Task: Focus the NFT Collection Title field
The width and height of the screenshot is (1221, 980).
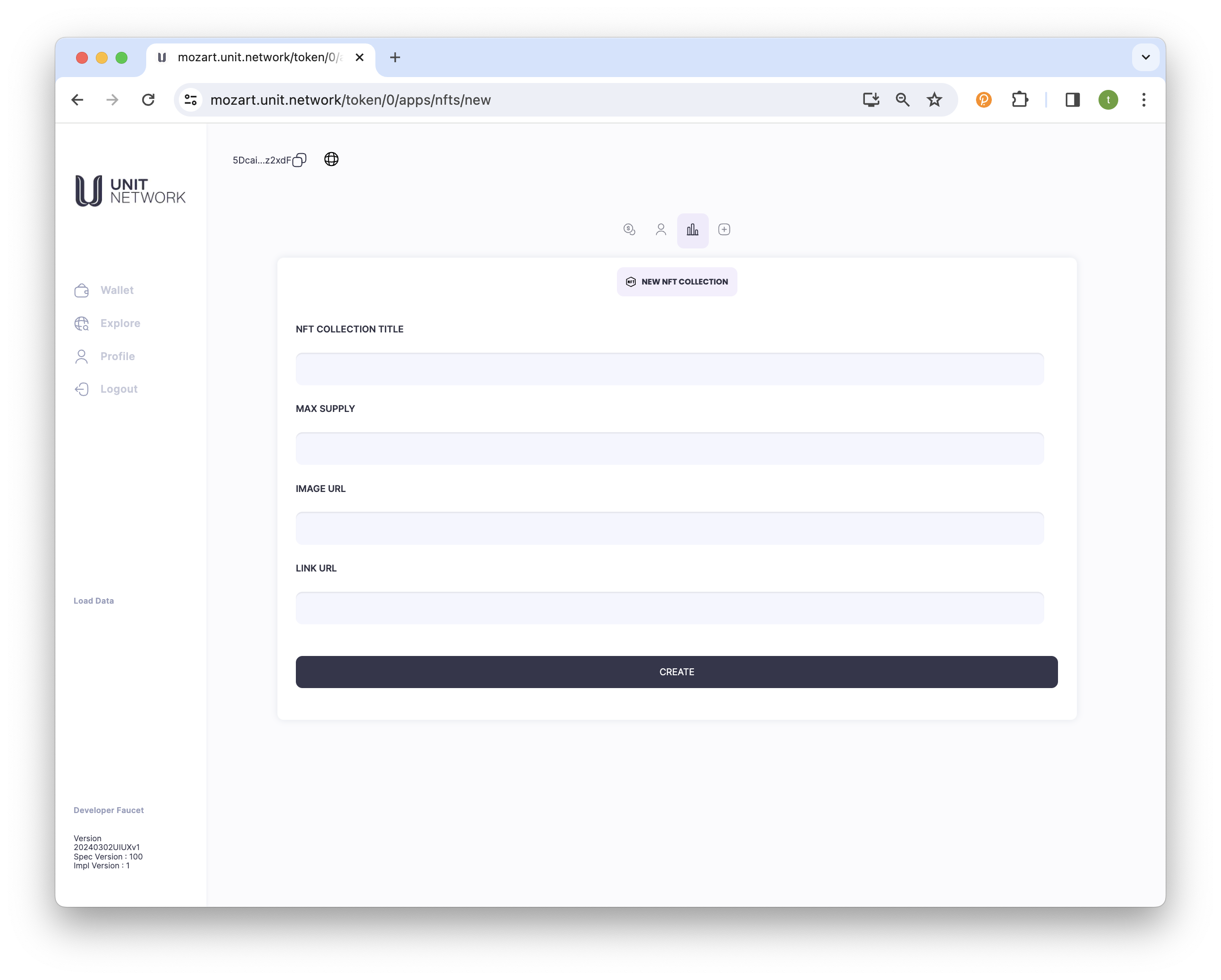Action: click(x=669, y=369)
